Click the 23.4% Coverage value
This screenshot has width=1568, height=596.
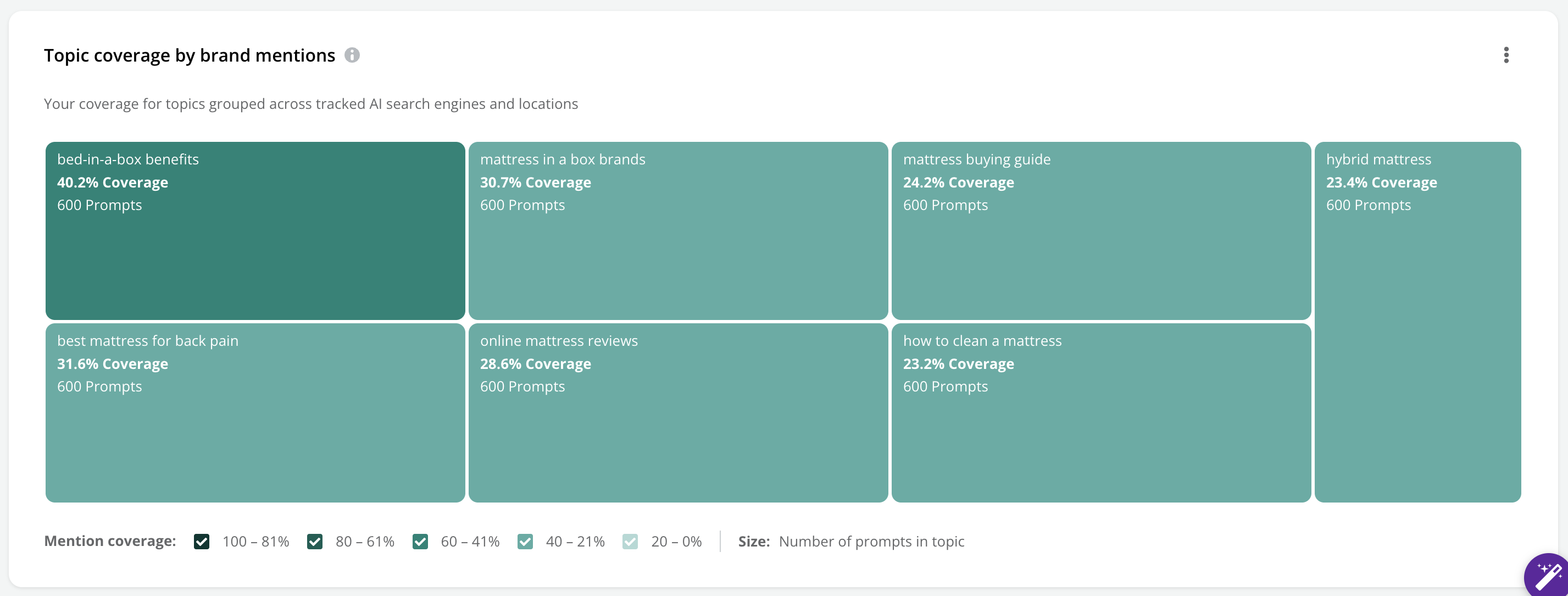tap(1382, 182)
